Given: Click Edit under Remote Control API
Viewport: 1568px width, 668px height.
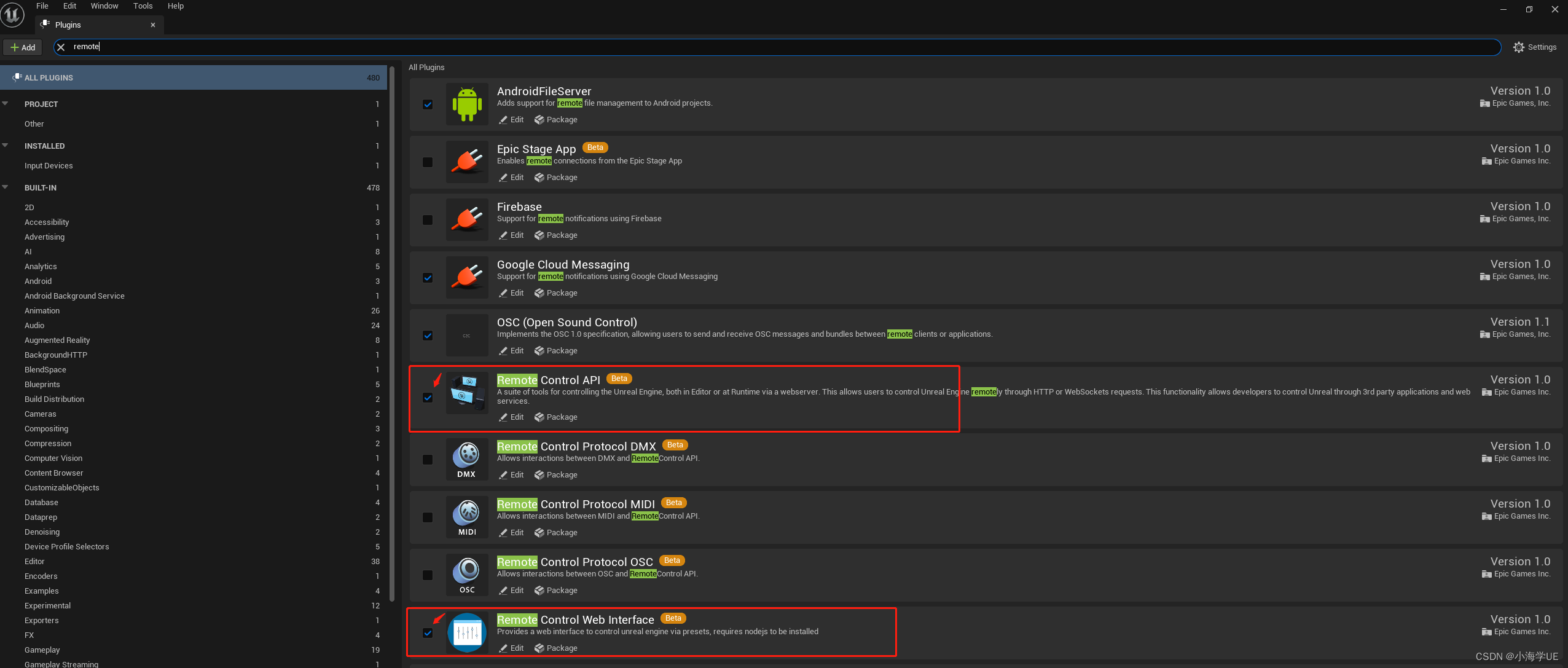Looking at the screenshot, I should click(x=511, y=417).
